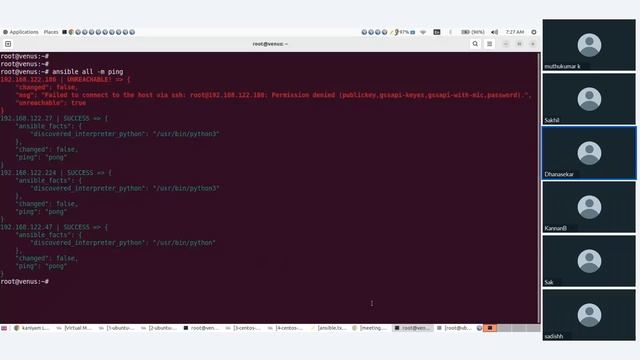Screen dimensions: 640x360
Task: Open the clock showing 7:27 AM
Action: [x=514, y=32]
